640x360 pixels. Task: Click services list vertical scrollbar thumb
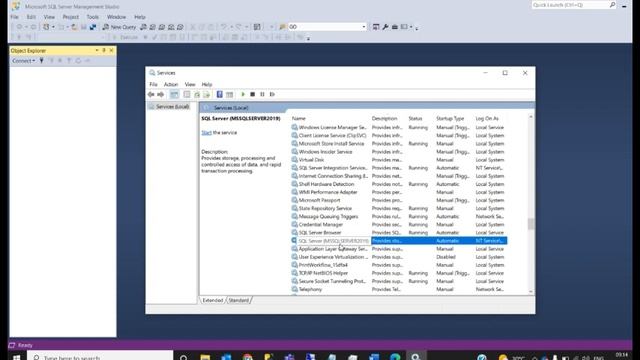point(531,224)
